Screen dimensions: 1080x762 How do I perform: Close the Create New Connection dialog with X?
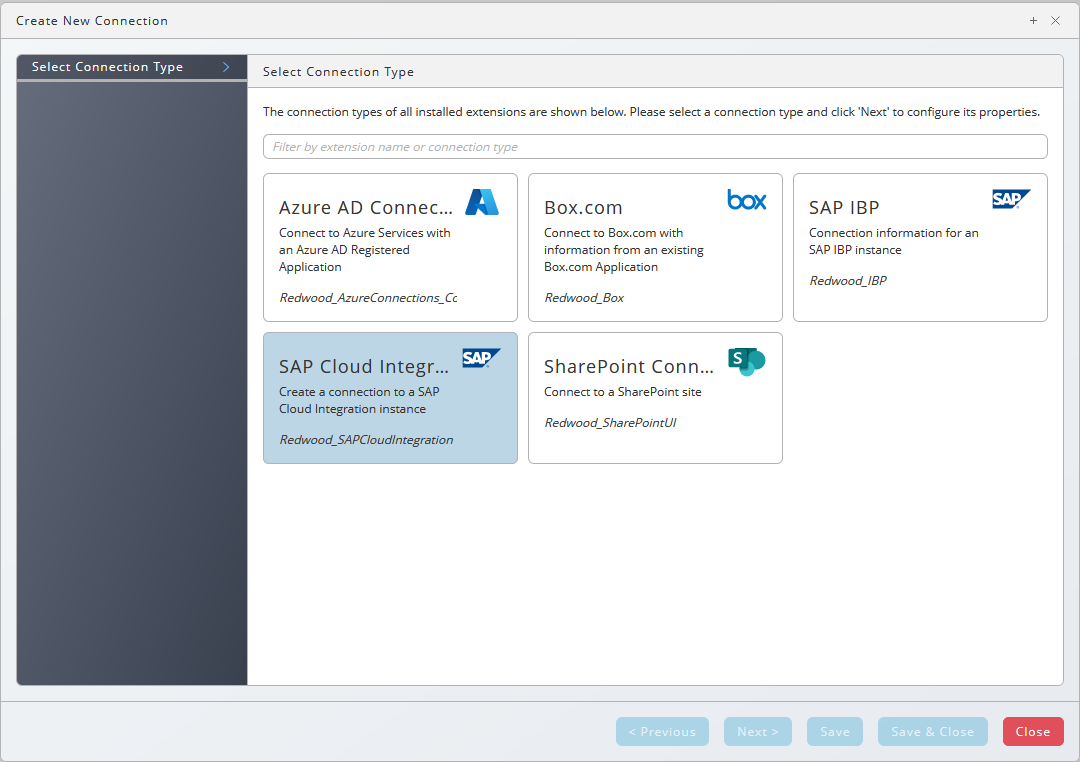1055,21
